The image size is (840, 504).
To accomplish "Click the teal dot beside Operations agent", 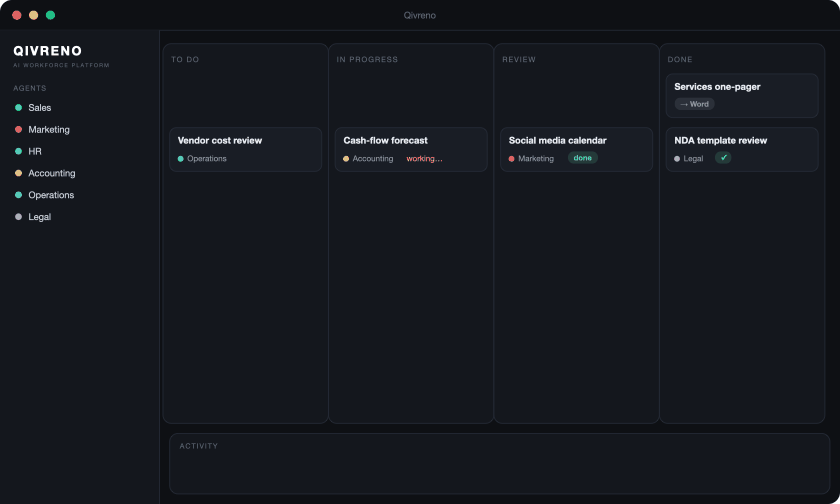I will [18, 195].
